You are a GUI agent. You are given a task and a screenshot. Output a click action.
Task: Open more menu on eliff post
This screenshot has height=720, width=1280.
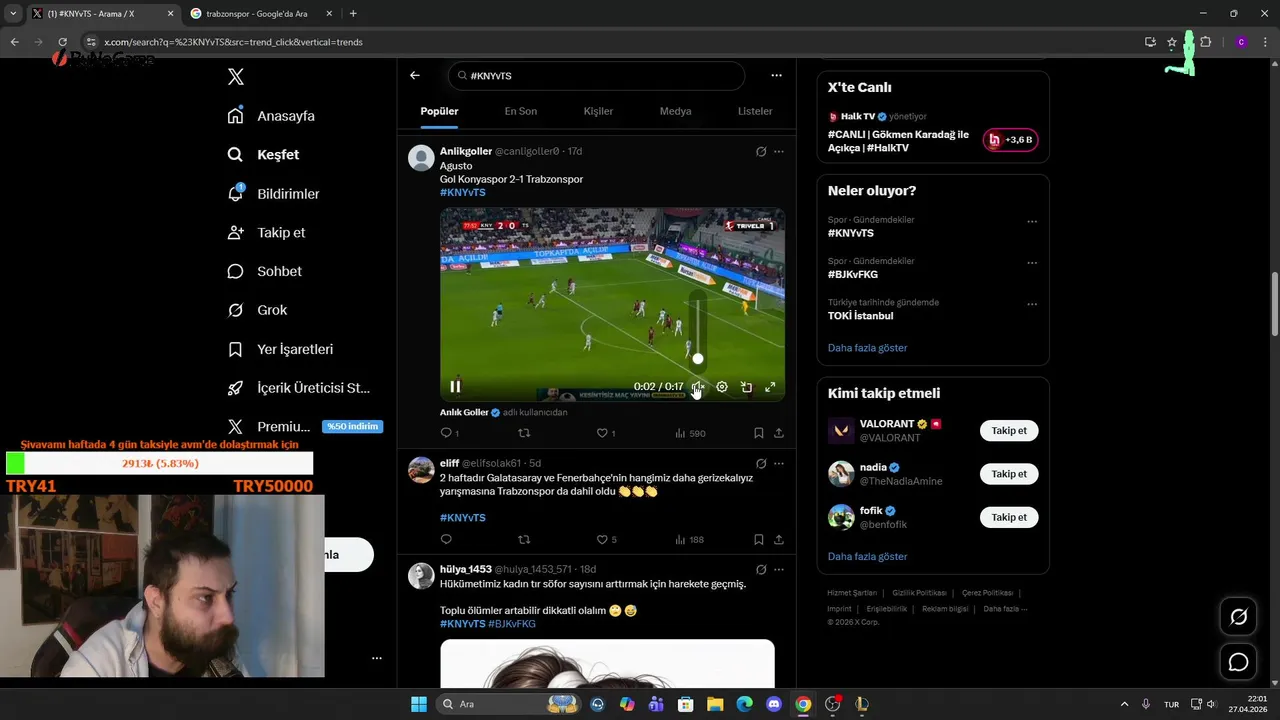[779, 464]
